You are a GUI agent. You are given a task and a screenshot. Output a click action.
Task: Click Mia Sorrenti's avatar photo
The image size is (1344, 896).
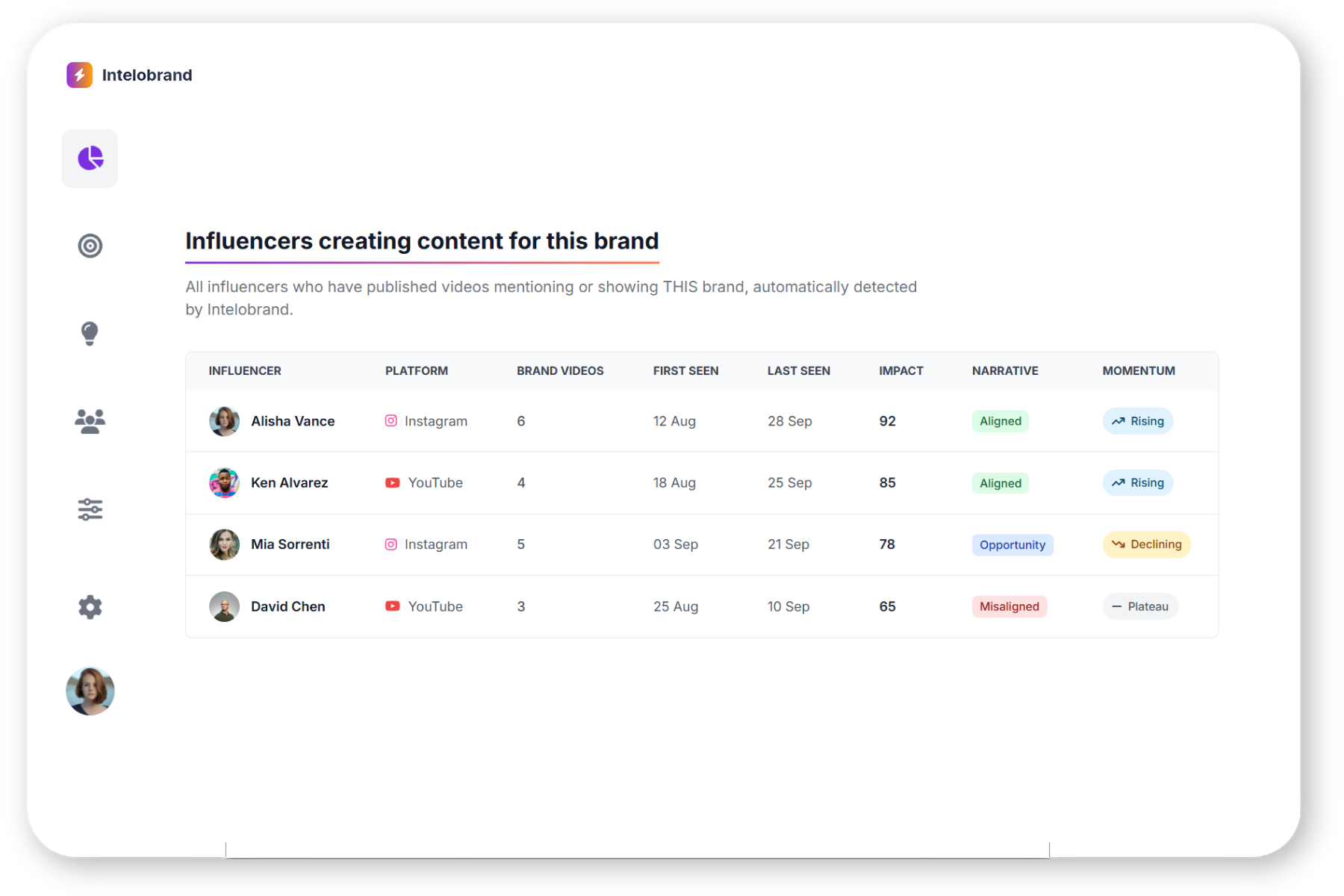tap(224, 544)
